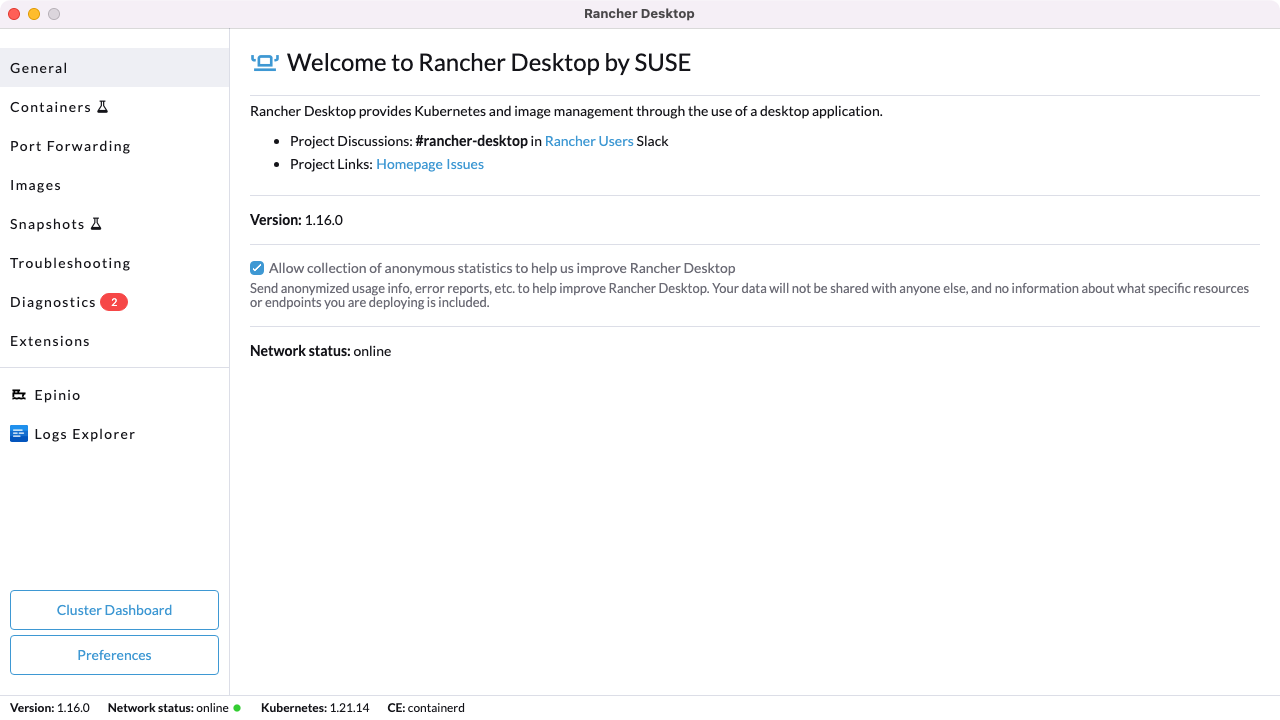The image size is (1280, 720).
Task: Open the Diagnostics section
Action: point(52,301)
